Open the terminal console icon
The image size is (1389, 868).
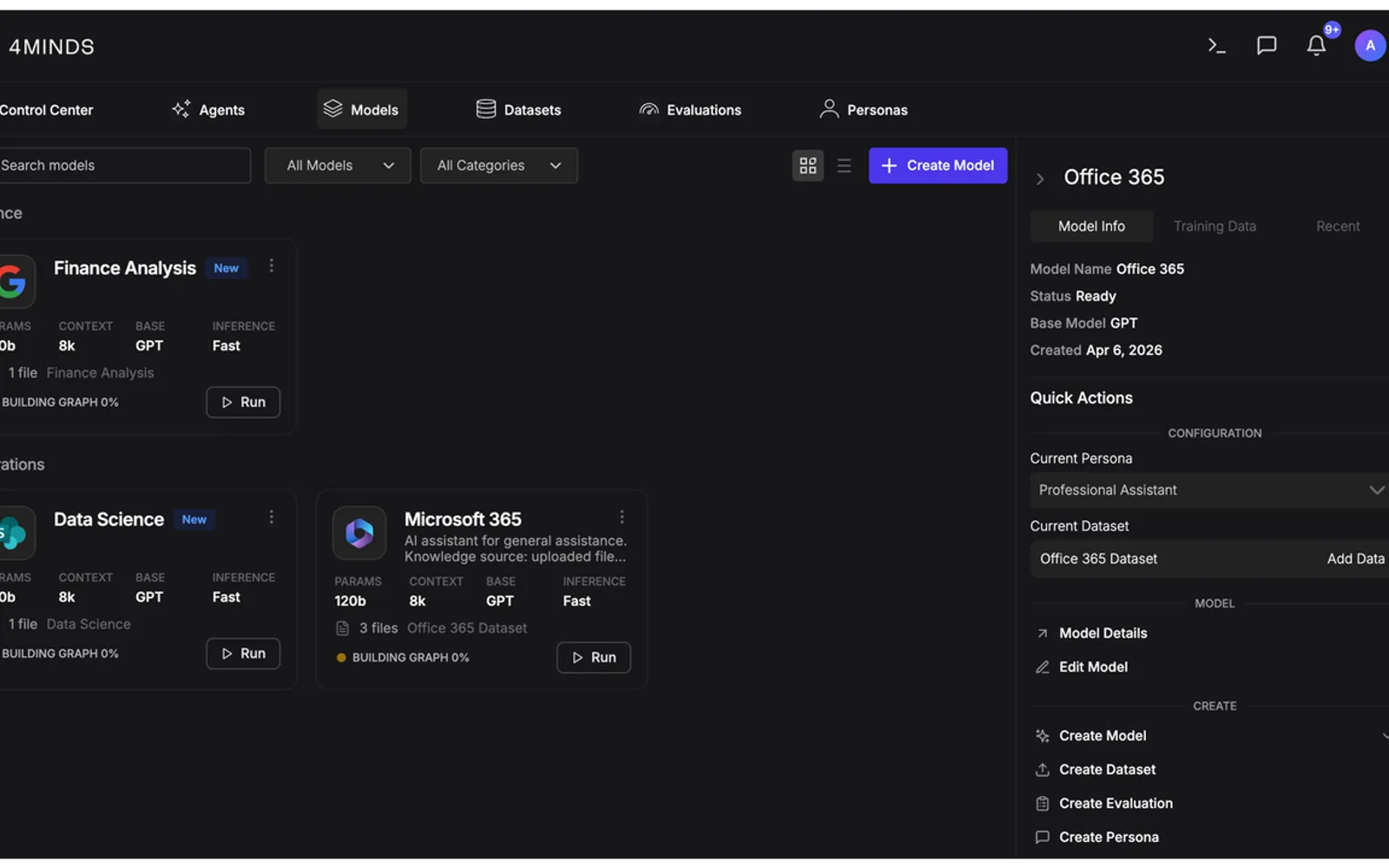coord(1217,46)
